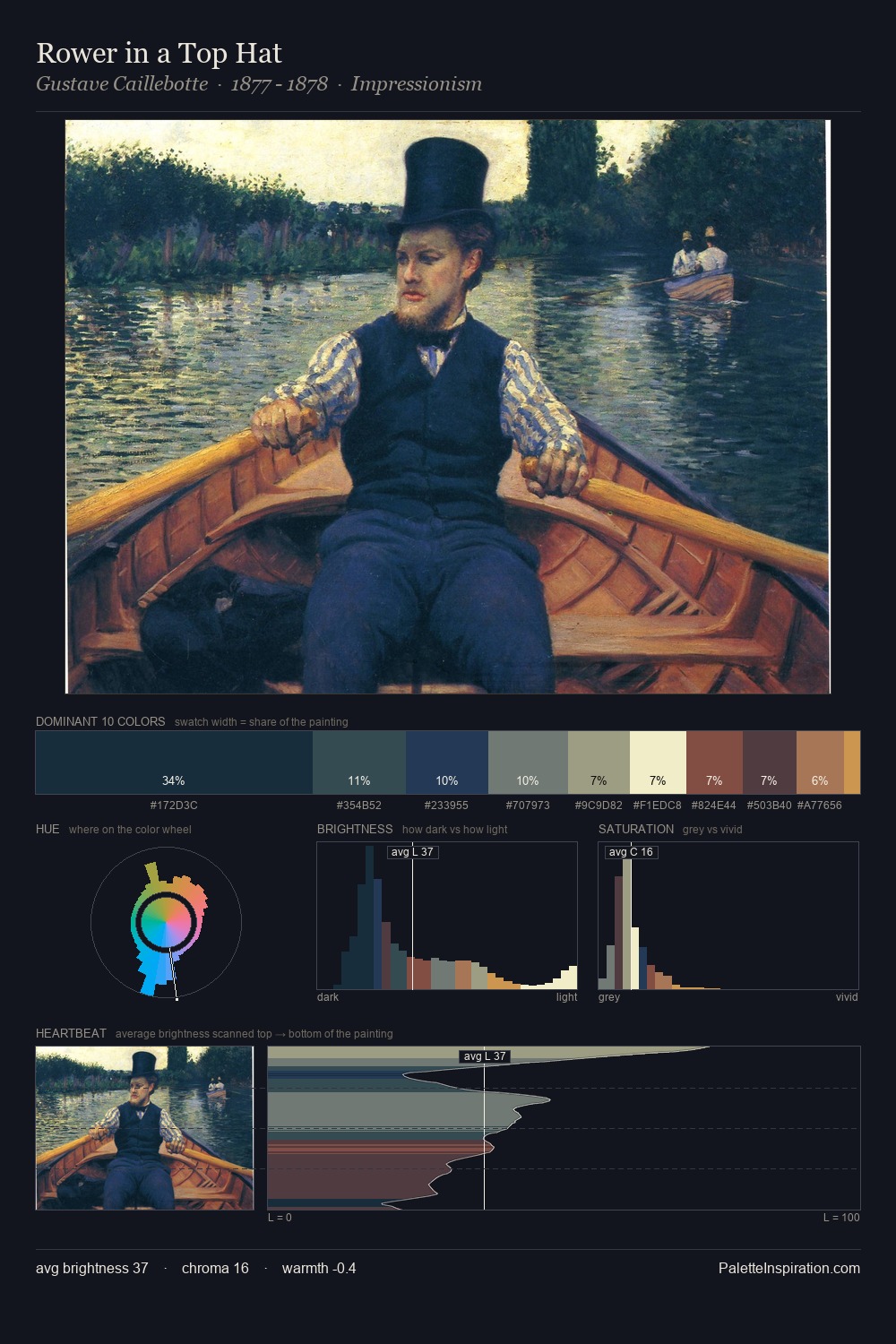Click 'grey vs vivid' caption
Image resolution: width=896 pixels, height=1344 pixels.
[x=712, y=830]
